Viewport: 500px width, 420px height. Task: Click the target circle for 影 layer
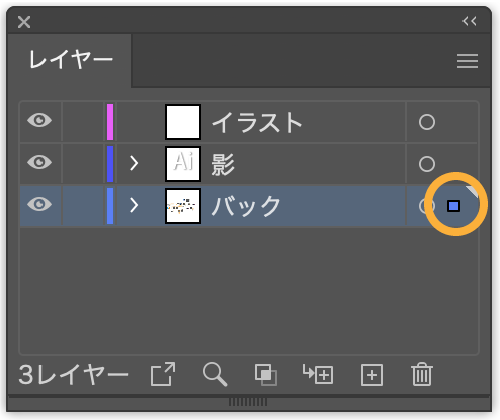(427, 164)
